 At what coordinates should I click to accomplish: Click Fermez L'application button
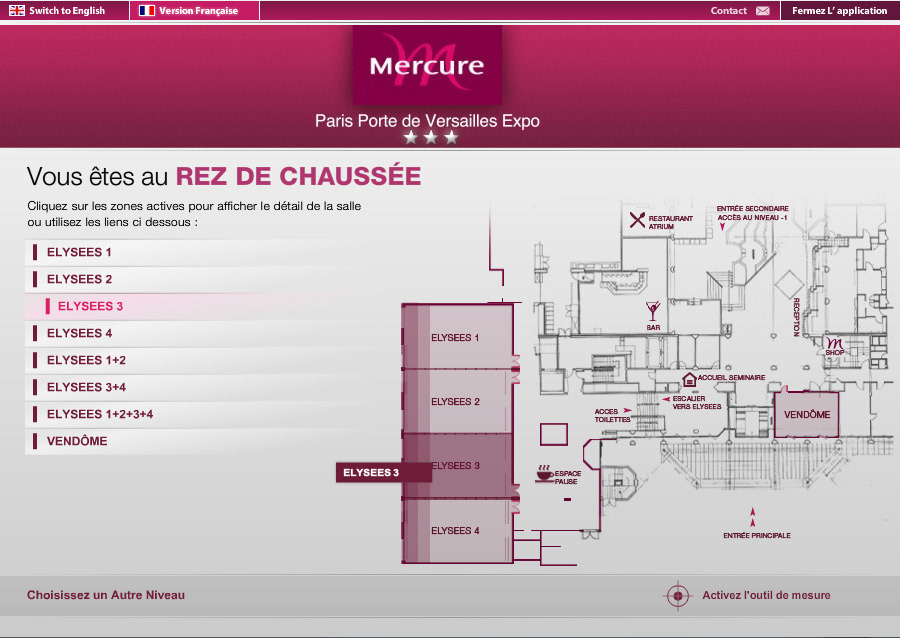coord(840,10)
